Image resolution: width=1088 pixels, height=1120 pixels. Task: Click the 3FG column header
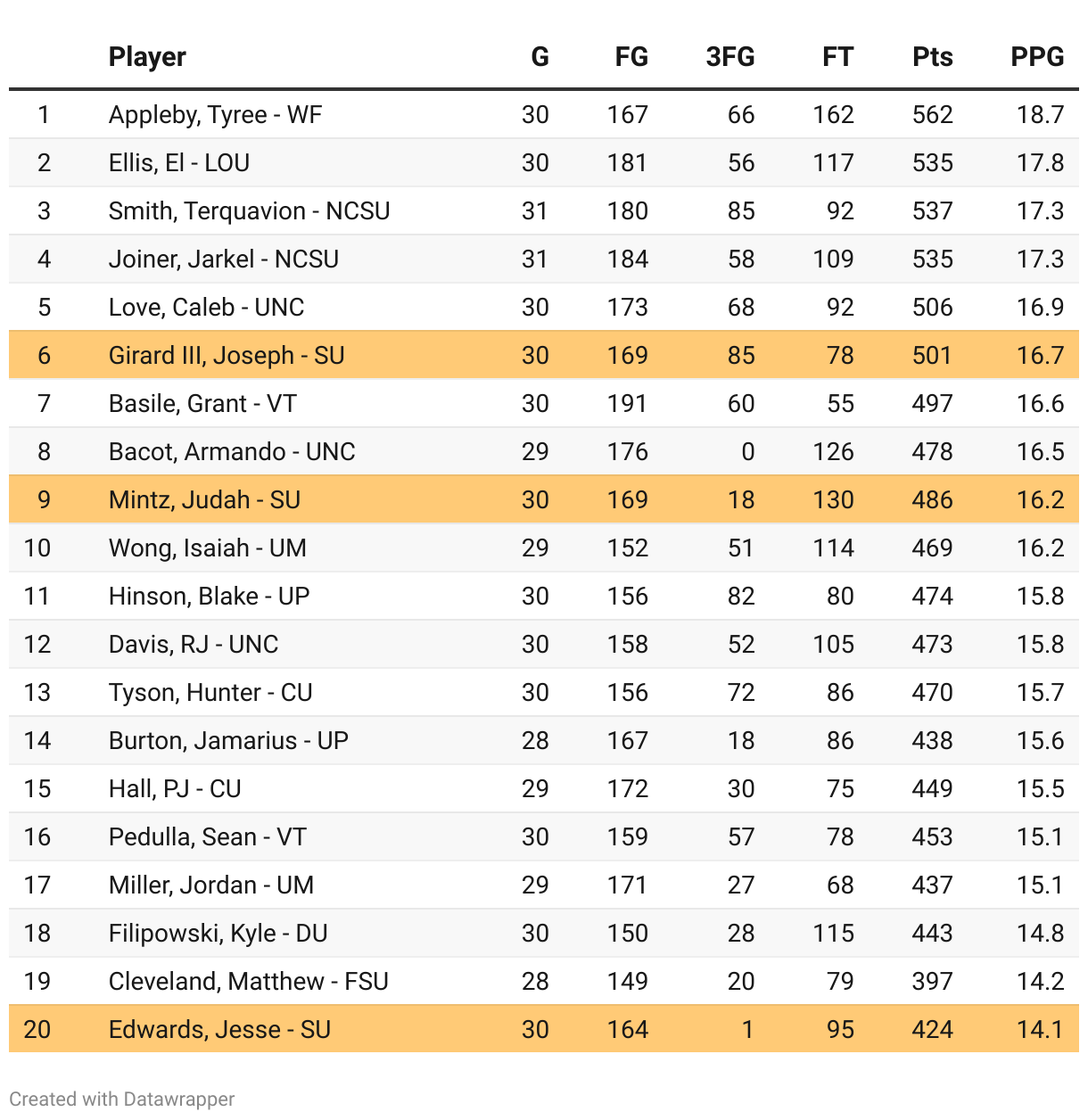point(729,57)
